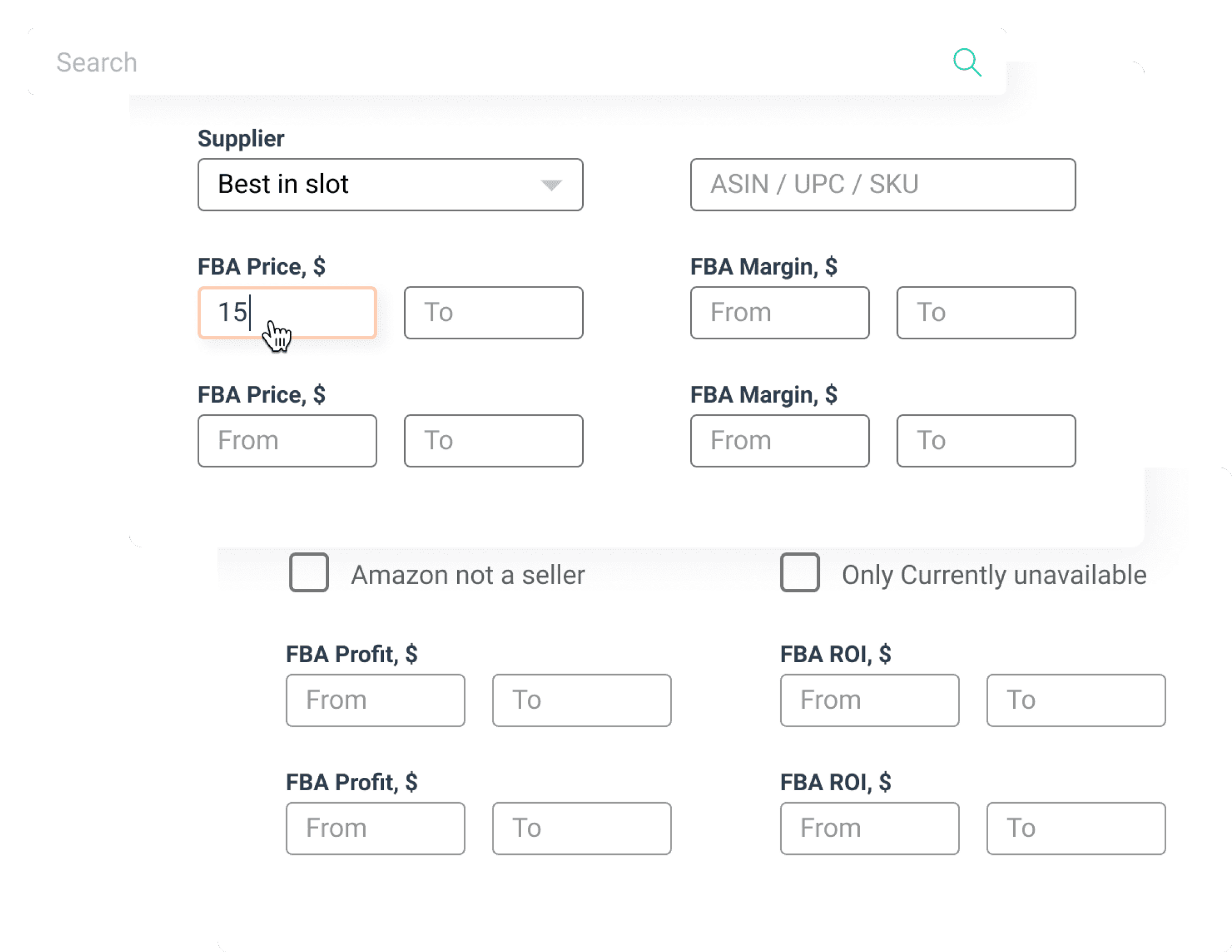Select the upper FBA Margin From field

(779, 313)
